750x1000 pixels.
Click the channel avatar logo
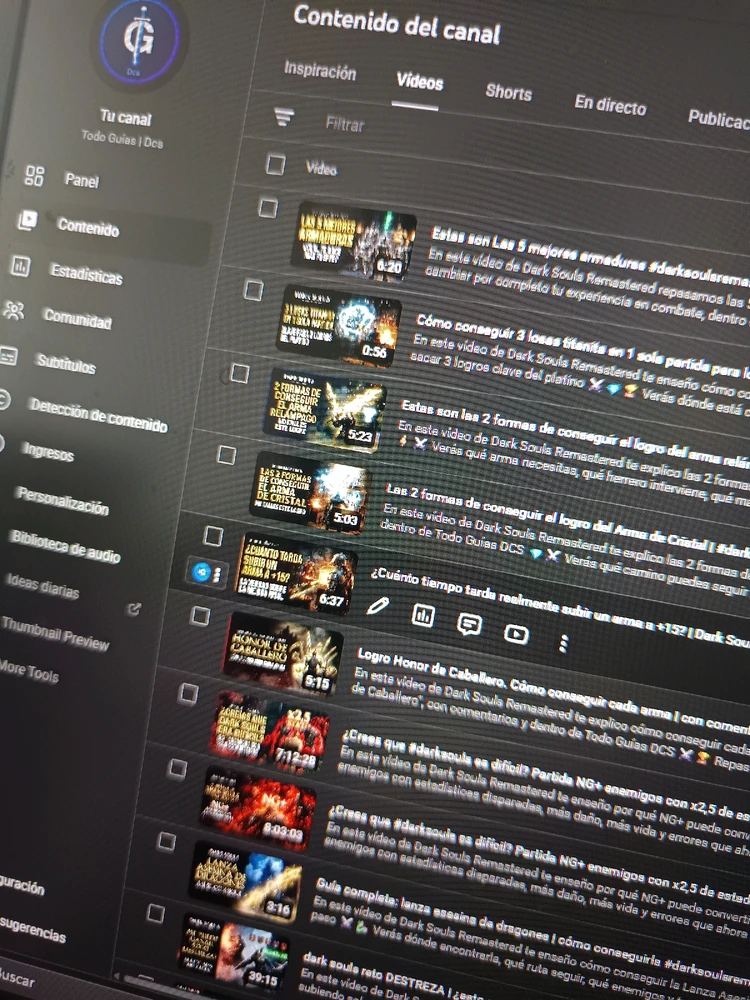tap(140, 43)
